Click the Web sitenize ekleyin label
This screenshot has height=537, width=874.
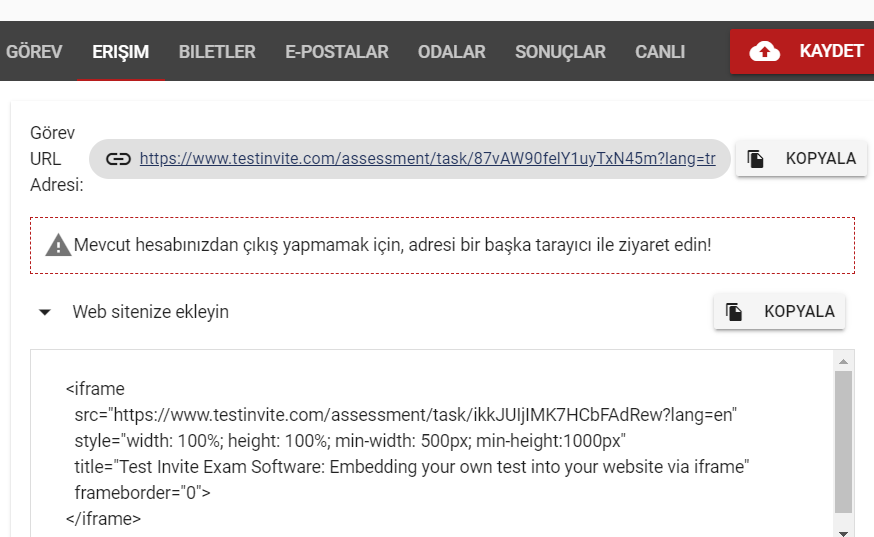(150, 312)
